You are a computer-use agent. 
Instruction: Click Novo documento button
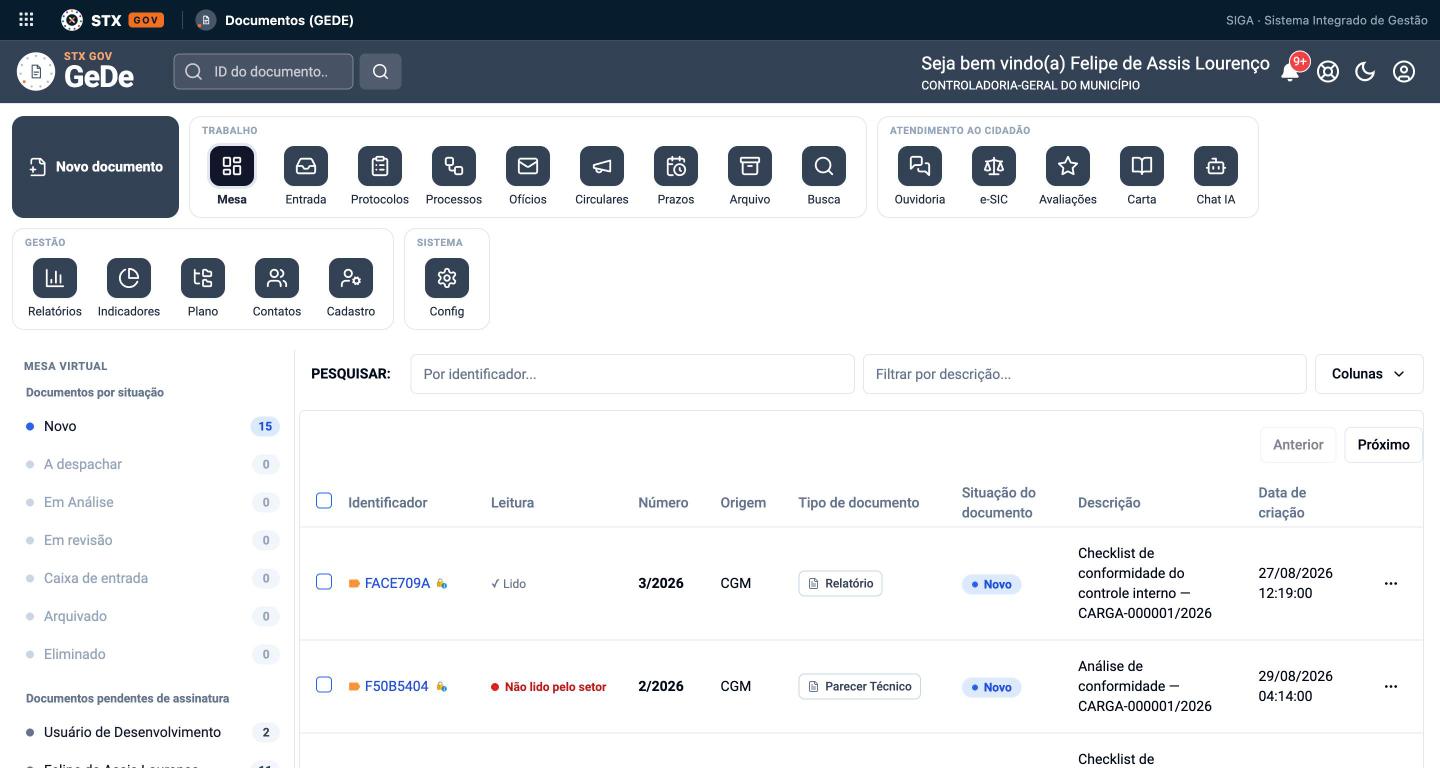point(96,167)
